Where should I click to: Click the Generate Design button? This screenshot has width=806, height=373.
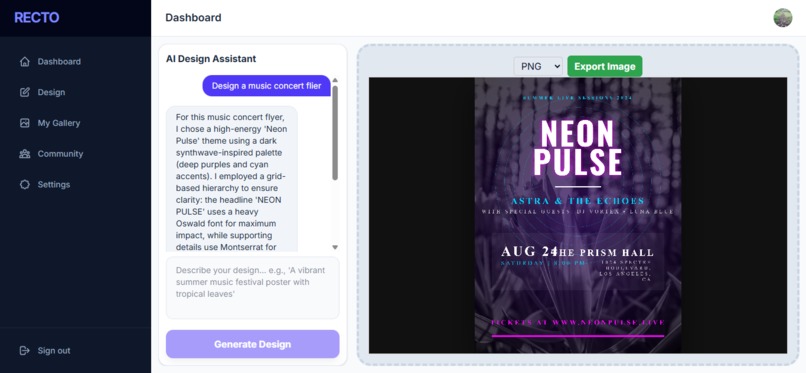click(x=252, y=344)
